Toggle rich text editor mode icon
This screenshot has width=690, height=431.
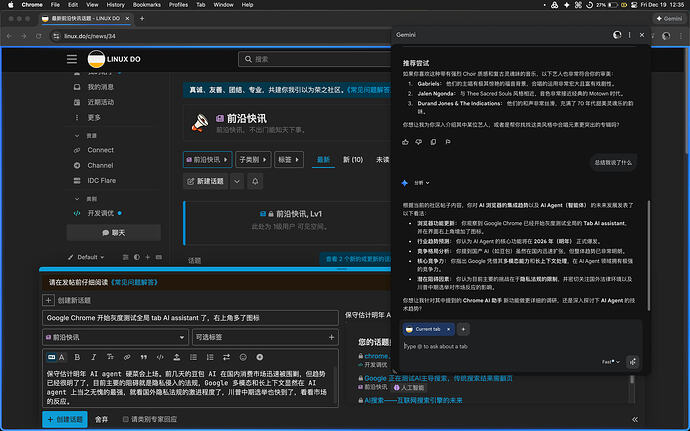tap(56, 357)
